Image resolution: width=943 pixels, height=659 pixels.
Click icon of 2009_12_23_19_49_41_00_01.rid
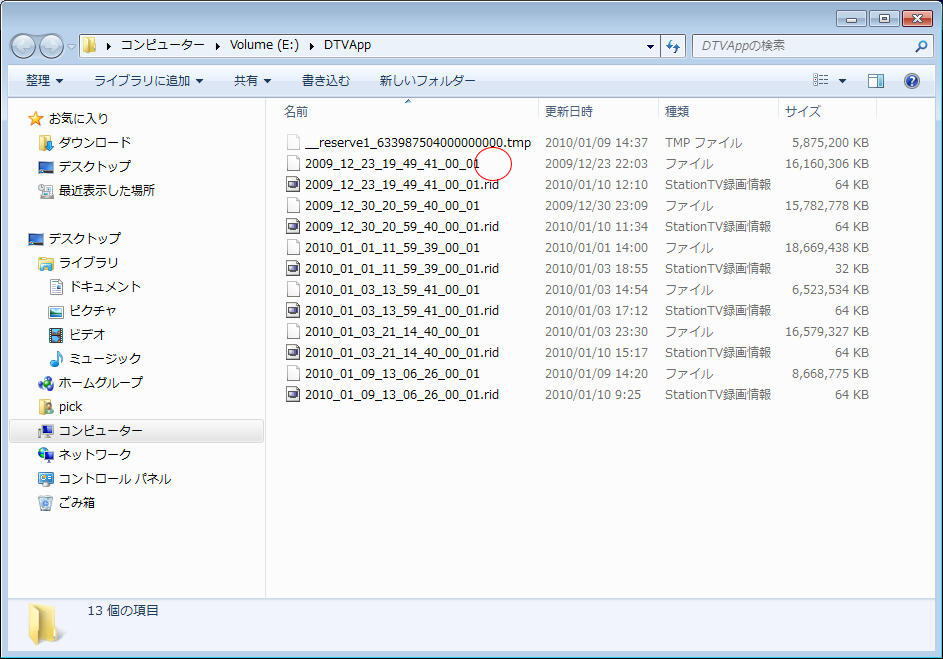(x=293, y=184)
